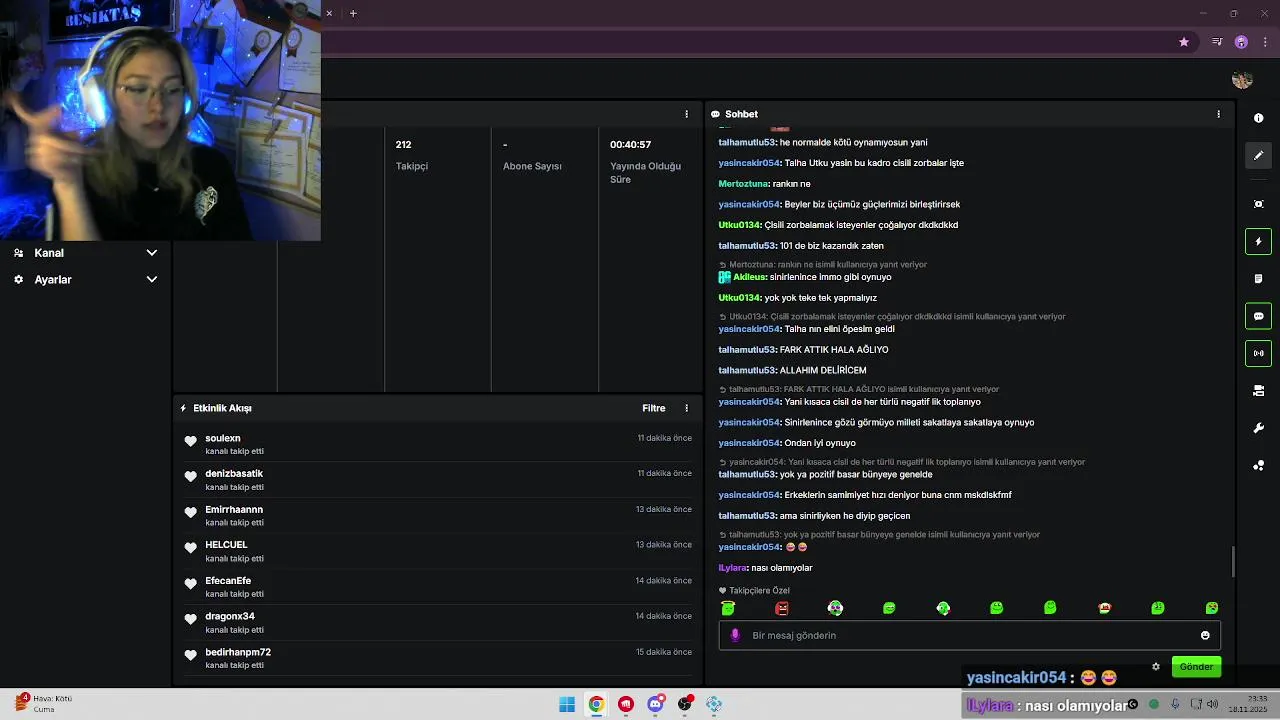This screenshot has height=720, width=1280.
Task: Click the Takipçilere Özel label
Action: [x=759, y=591]
